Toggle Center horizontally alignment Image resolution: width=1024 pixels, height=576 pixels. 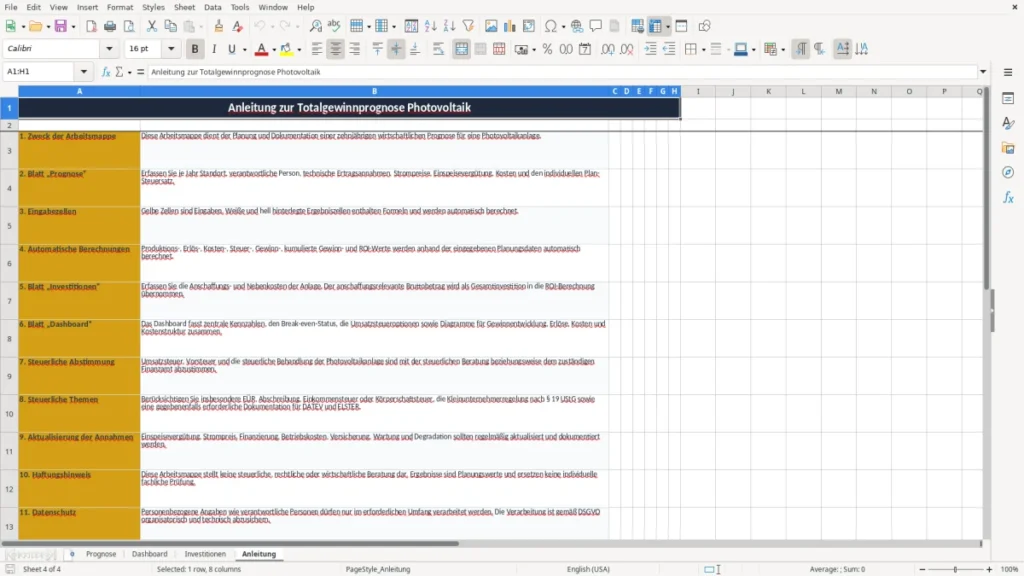coord(336,49)
